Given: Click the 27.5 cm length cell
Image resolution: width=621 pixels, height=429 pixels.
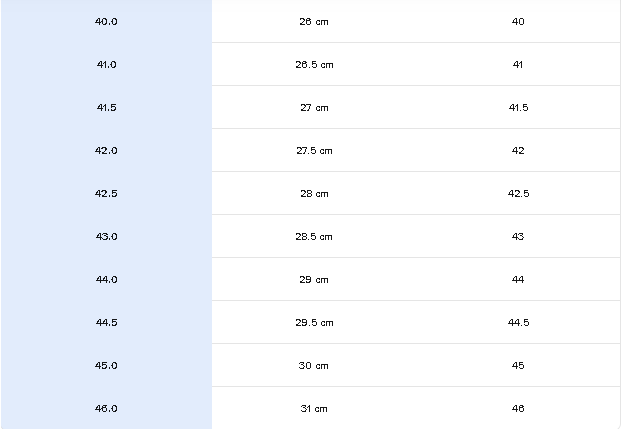Looking at the screenshot, I should click(314, 150).
